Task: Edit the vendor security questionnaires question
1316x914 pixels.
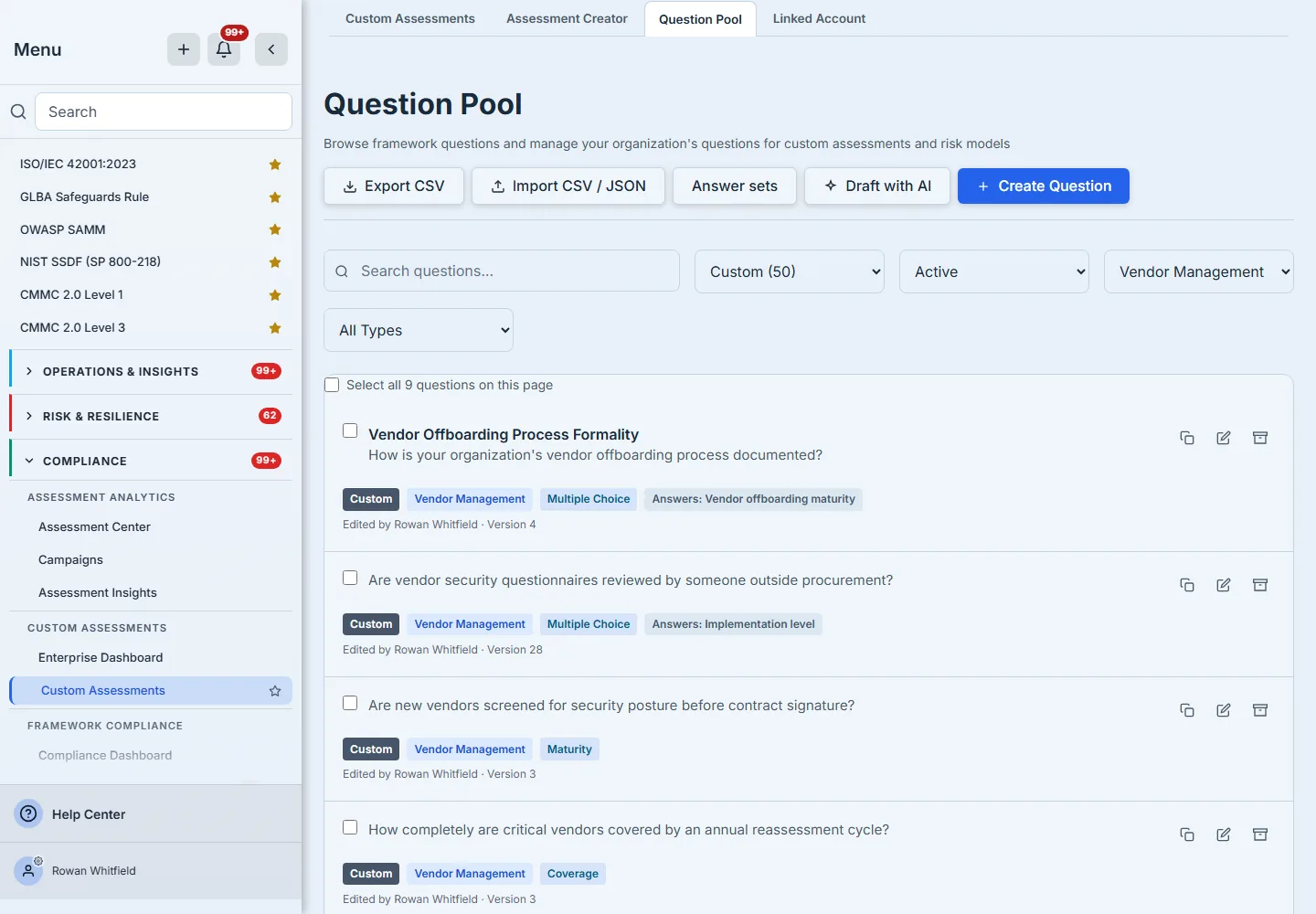Action: 1224,585
